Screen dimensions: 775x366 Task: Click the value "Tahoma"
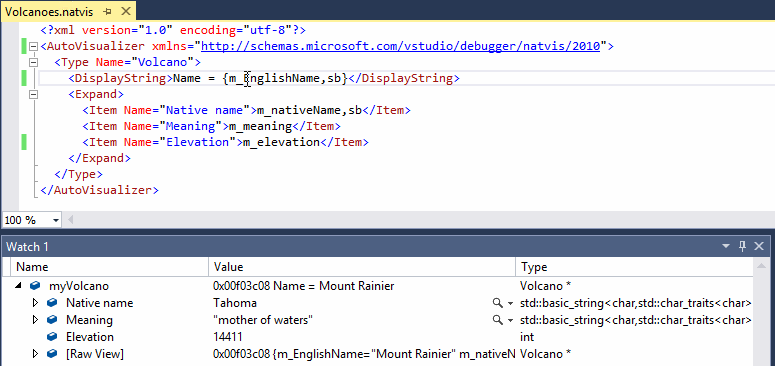[x=235, y=303]
